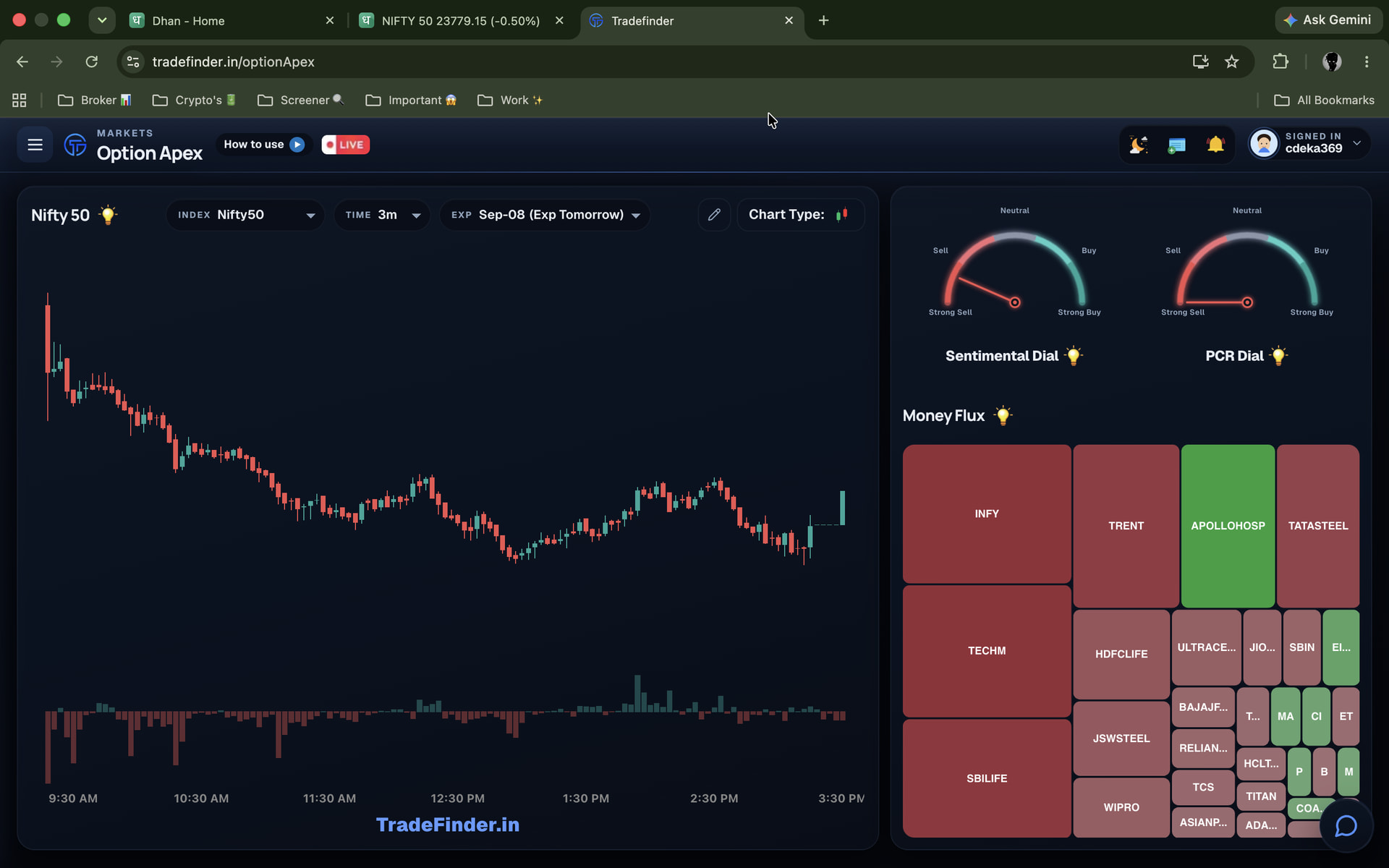This screenshot has width=1389, height=868.
Task: Open the apps grid shortcut
Action: tap(20, 100)
